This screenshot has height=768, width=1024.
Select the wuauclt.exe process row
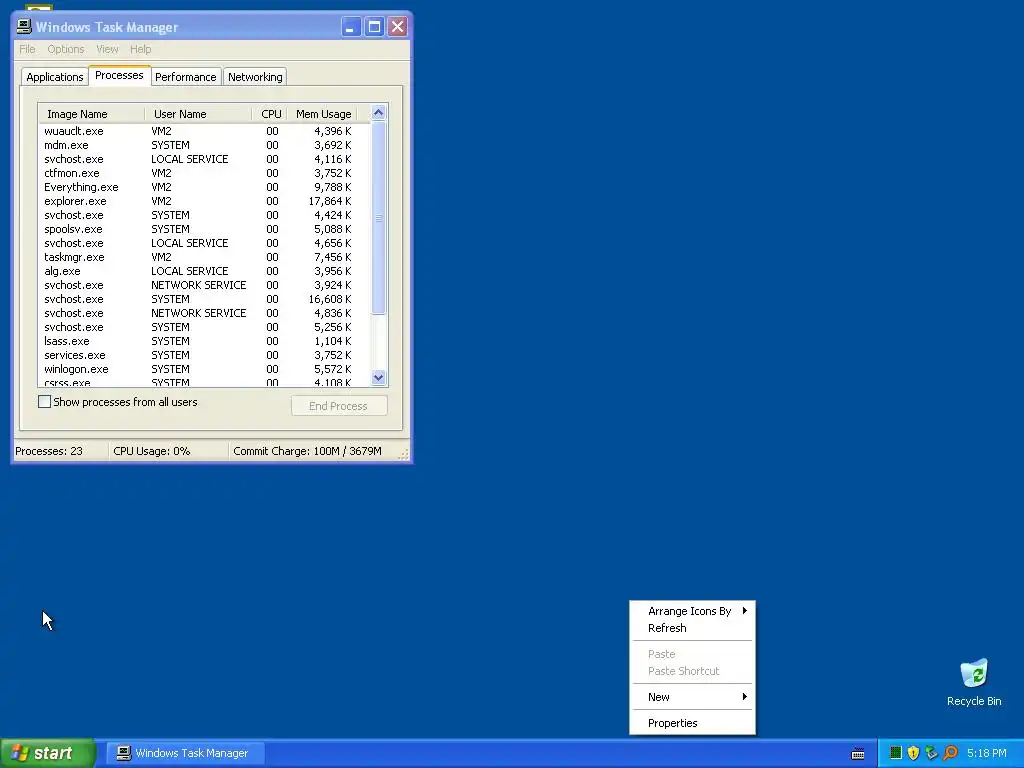[204, 131]
